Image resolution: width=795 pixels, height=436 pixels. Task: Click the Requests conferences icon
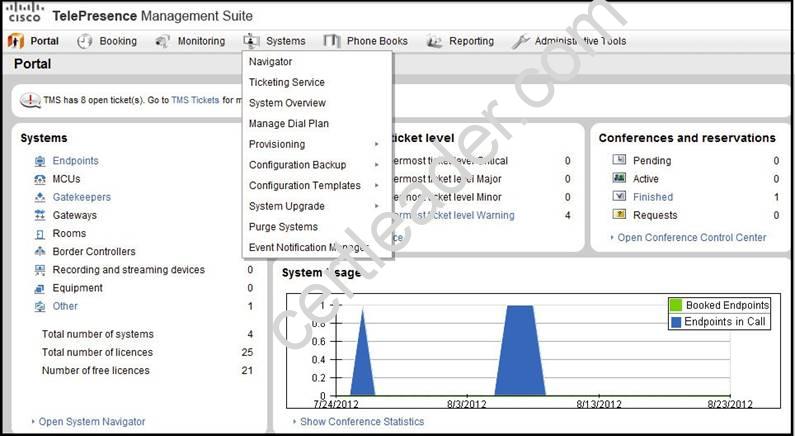[x=619, y=214]
